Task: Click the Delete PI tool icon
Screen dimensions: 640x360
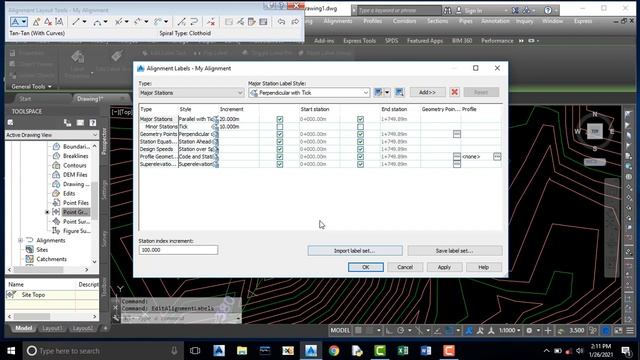Action: click(48, 22)
